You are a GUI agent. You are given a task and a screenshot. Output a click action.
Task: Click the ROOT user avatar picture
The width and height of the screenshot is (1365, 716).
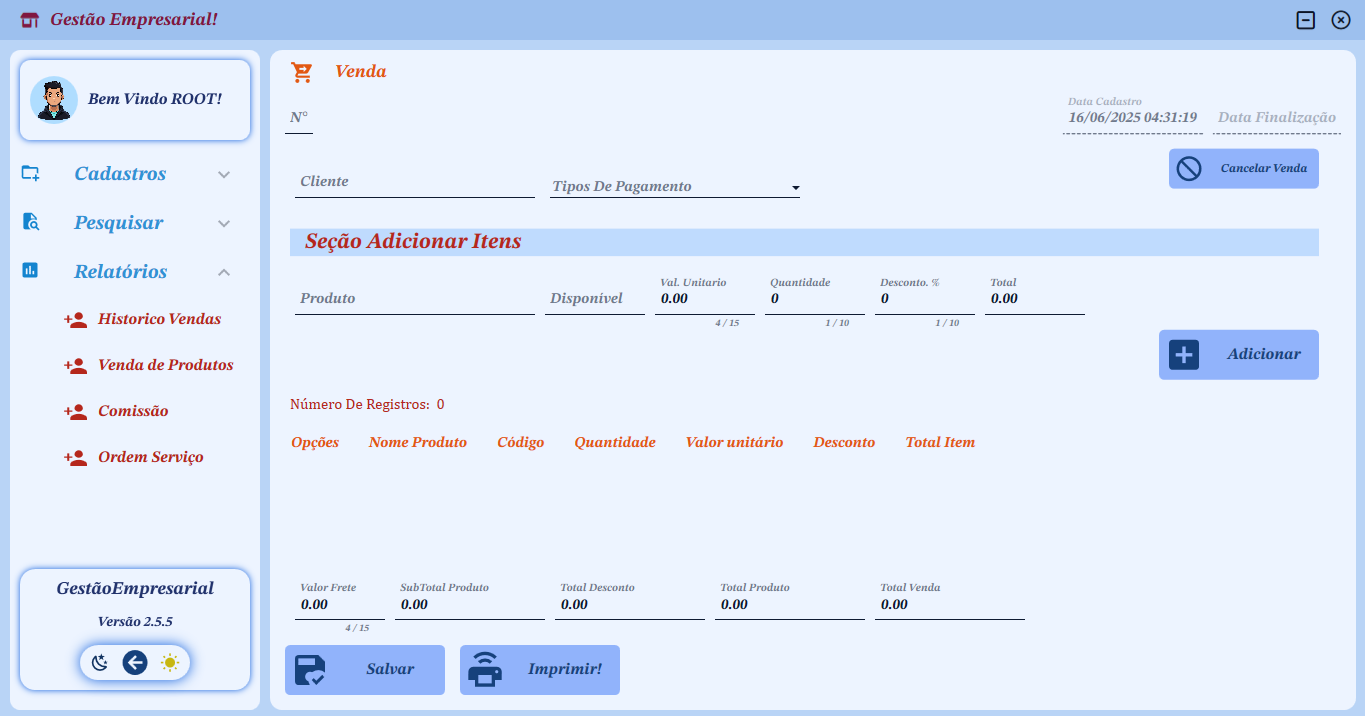54,99
